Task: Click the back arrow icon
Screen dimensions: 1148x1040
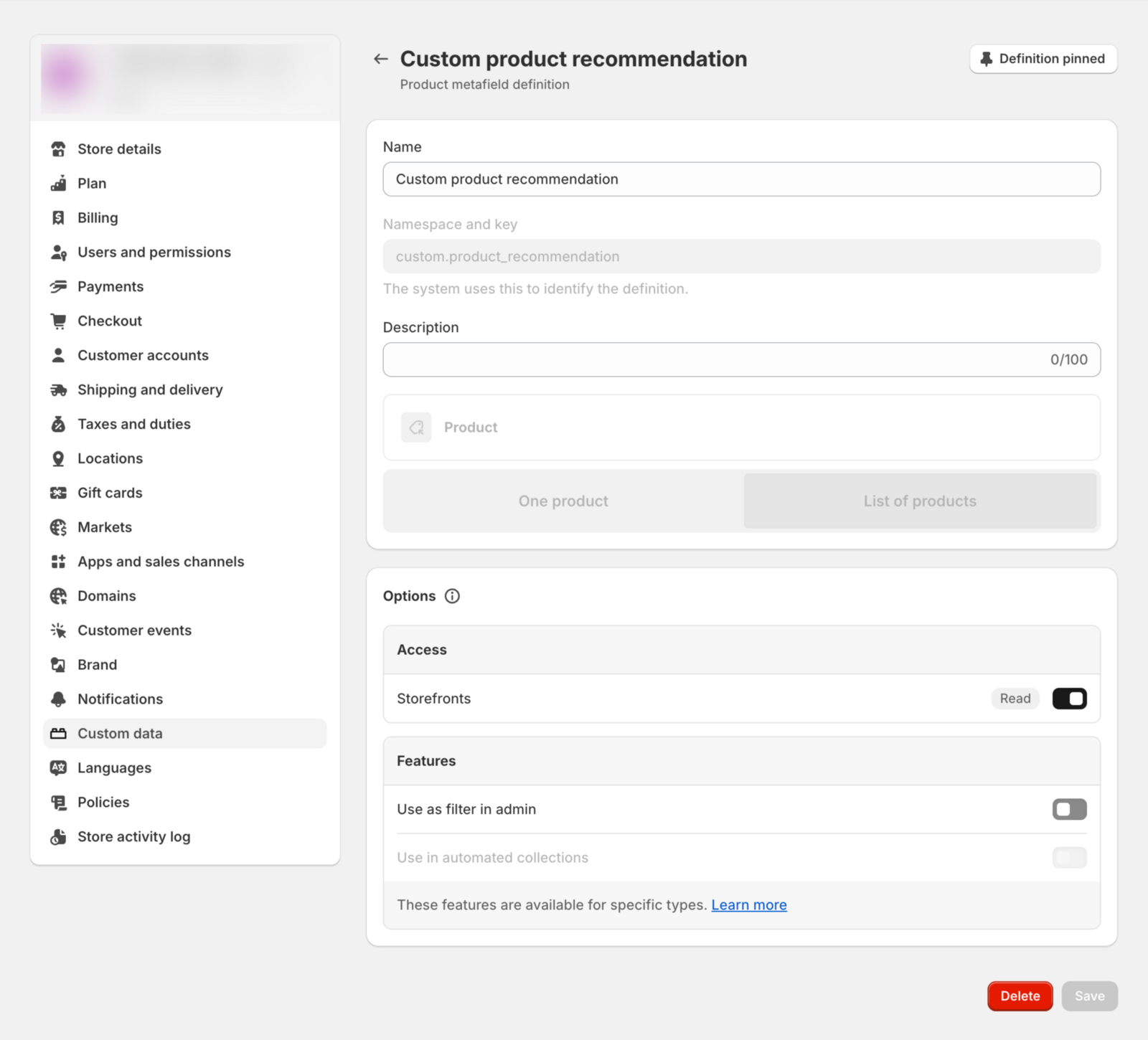Action: 381,59
